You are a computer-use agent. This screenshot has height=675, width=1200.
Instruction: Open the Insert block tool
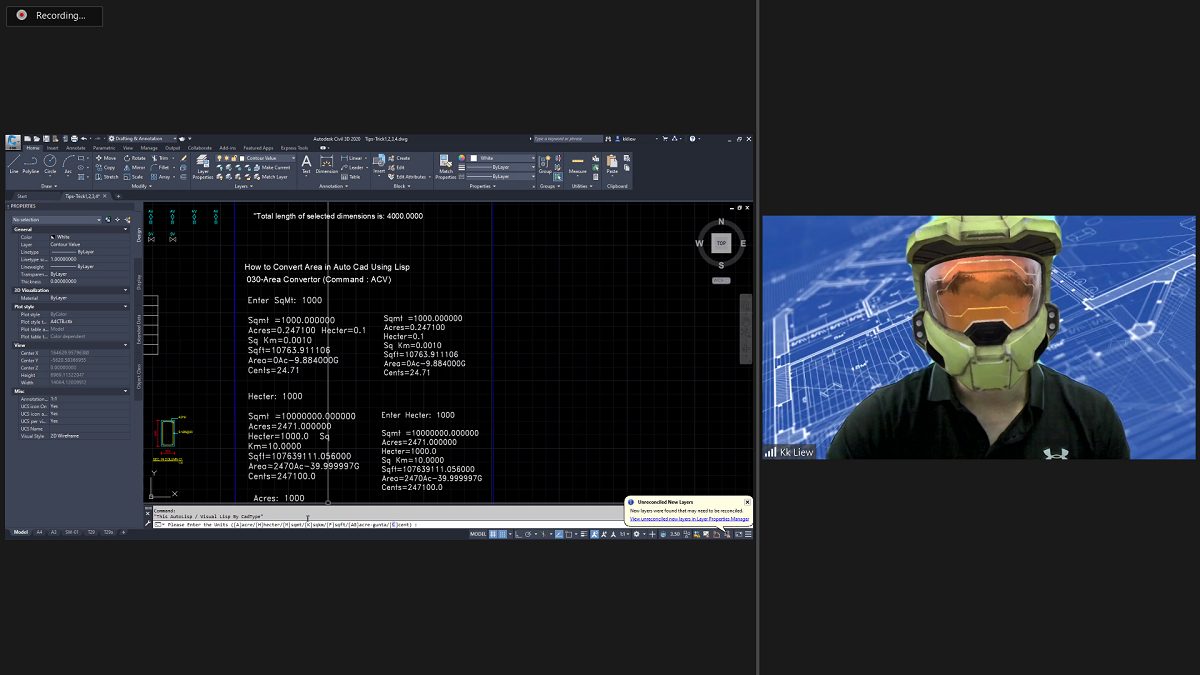coord(379,164)
